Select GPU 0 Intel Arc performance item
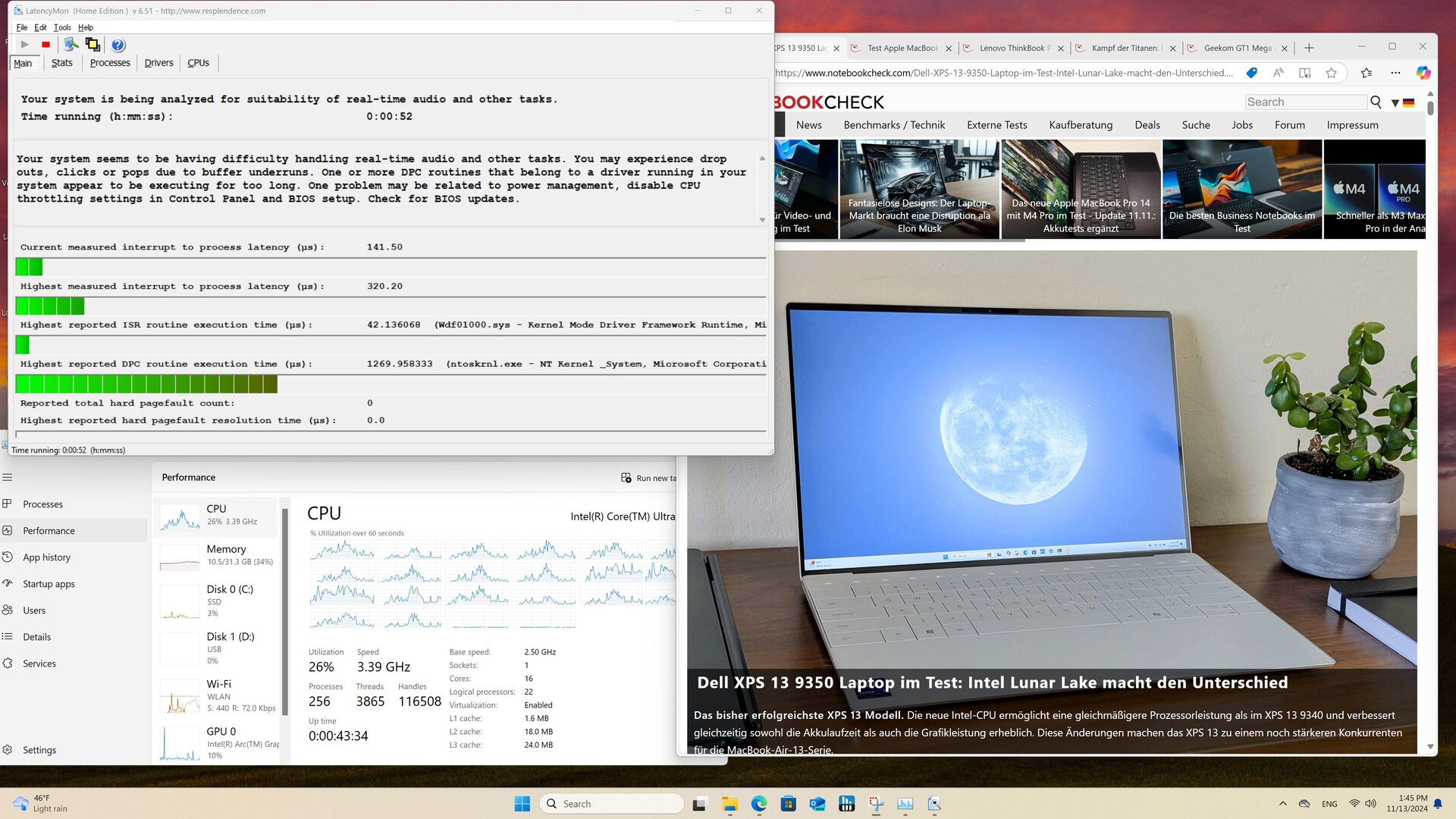 pyautogui.click(x=217, y=742)
